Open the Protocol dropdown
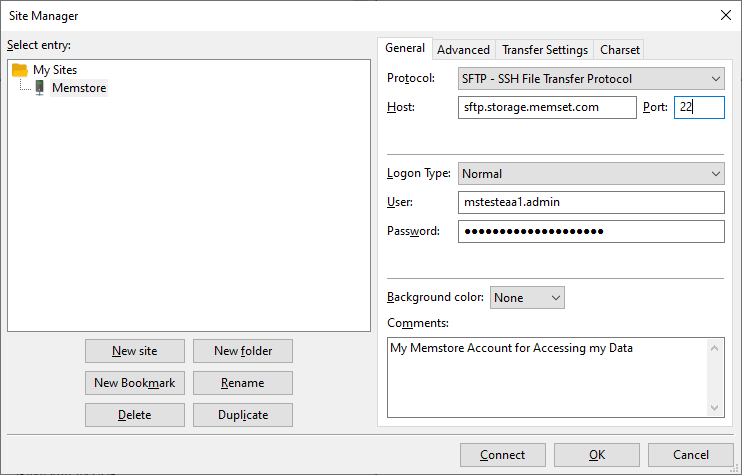742x475 pixels. pos(591,79)
